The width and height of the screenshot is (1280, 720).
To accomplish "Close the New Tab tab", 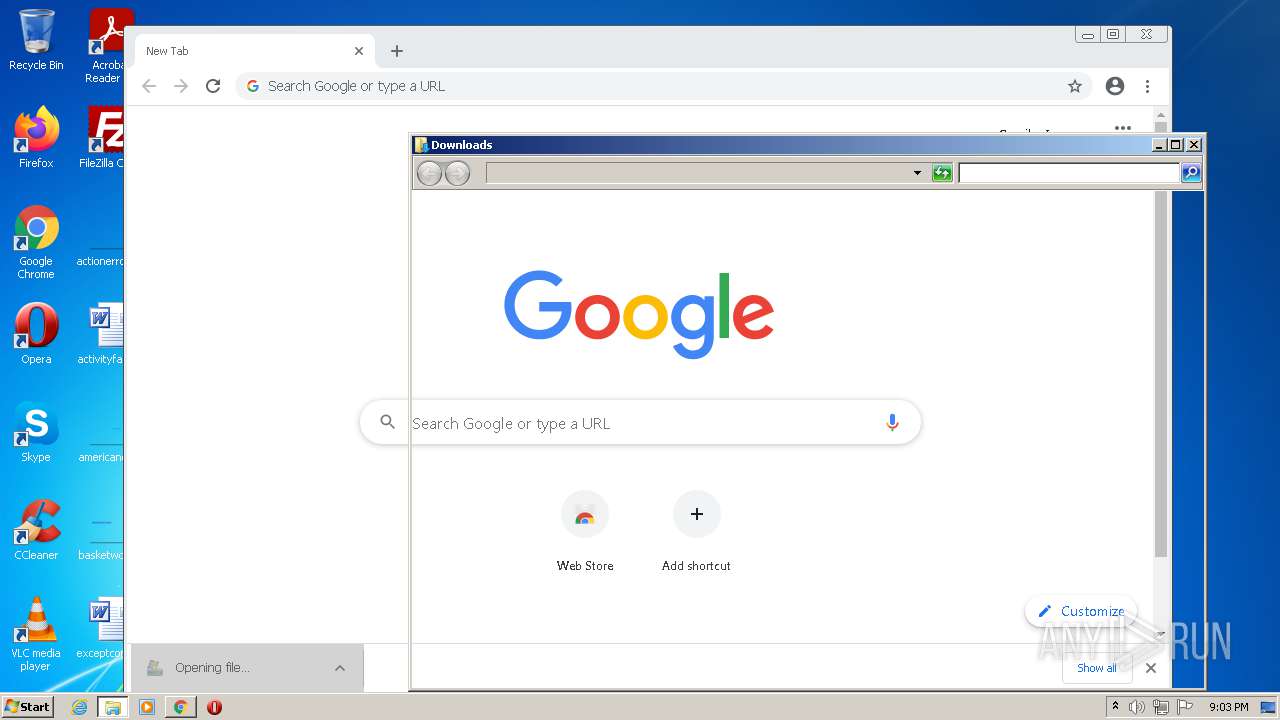I will (x=359, y=51).
